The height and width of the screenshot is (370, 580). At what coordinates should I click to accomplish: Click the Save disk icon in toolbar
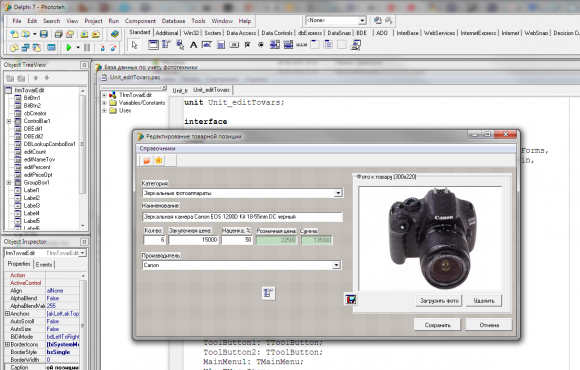(x=44, y=34)
